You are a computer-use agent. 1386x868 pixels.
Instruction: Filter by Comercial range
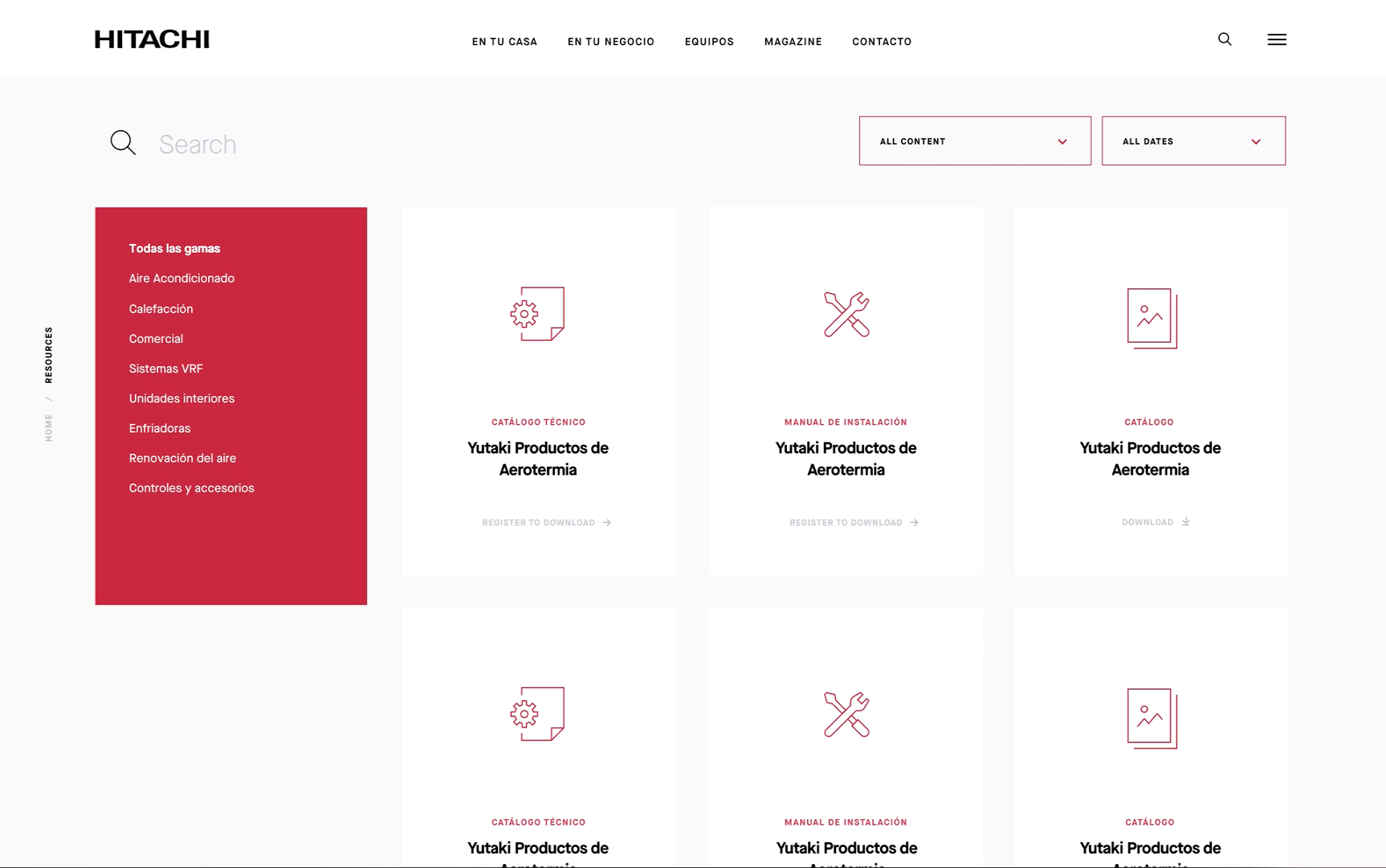coord(156,339)
